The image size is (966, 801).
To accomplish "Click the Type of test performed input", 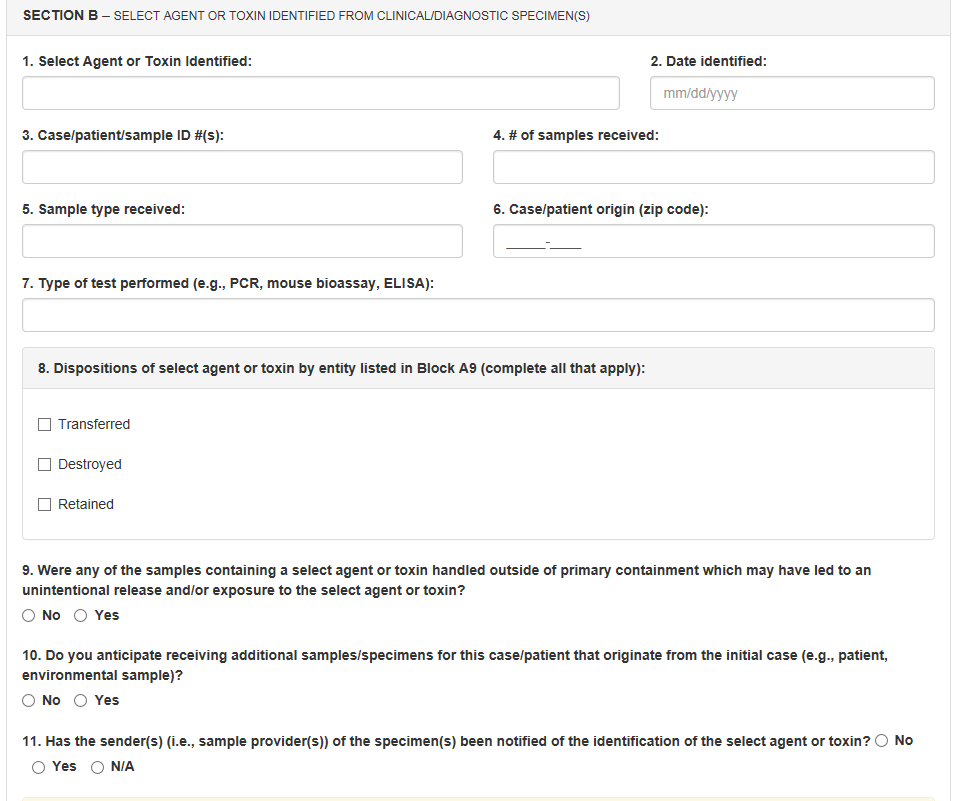I will coord(478,315).
